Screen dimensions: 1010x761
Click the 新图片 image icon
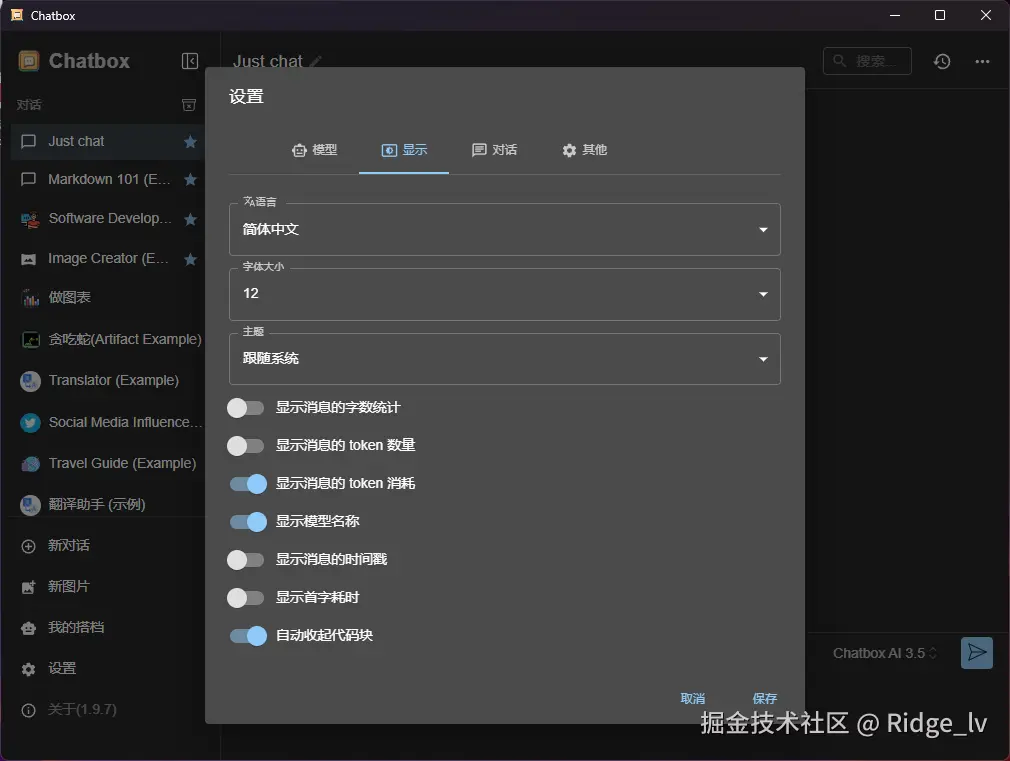tap(28, 587)
